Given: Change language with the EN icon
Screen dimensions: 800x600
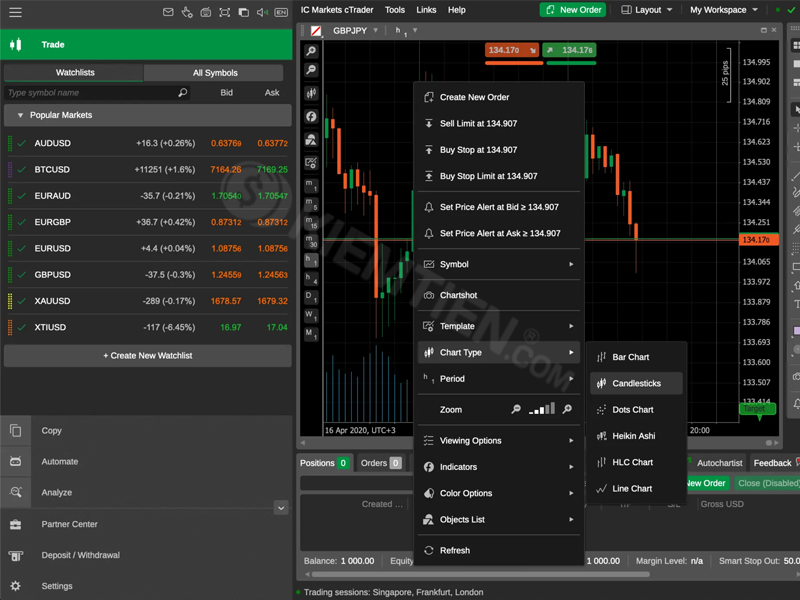Looking at the screenshot, I should 281,12.
